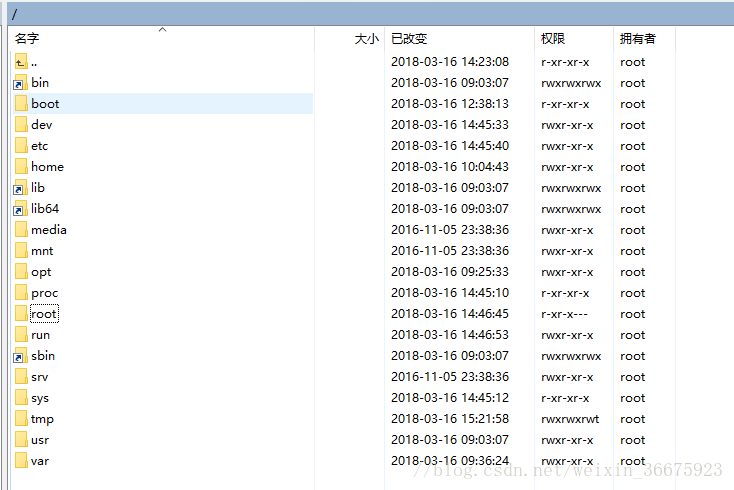Image resolution: width=734 pixels, height=490 pixels.
Task: Click the proc folder icon
Action: click(21, 293)
